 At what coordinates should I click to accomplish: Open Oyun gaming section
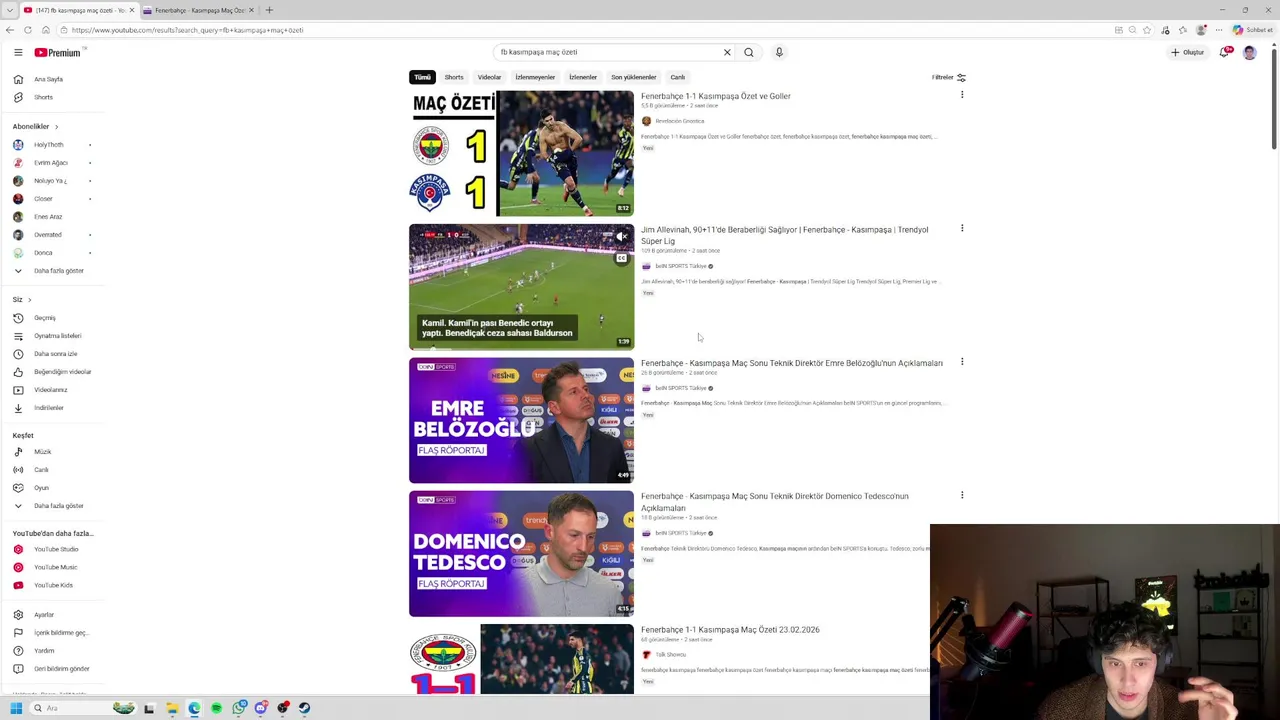(x=41, y=488)
